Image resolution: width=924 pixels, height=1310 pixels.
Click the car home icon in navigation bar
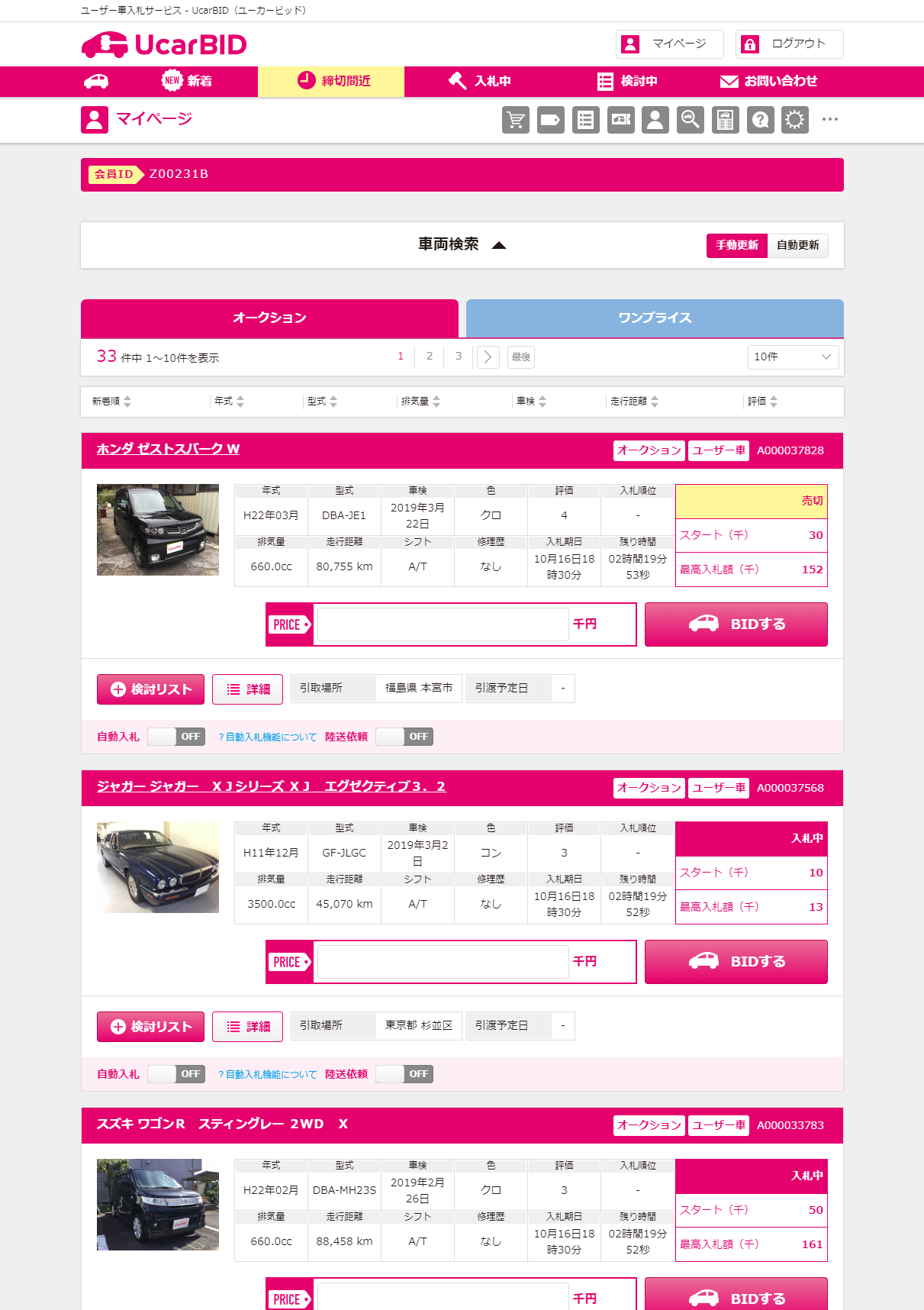[96, 81]
